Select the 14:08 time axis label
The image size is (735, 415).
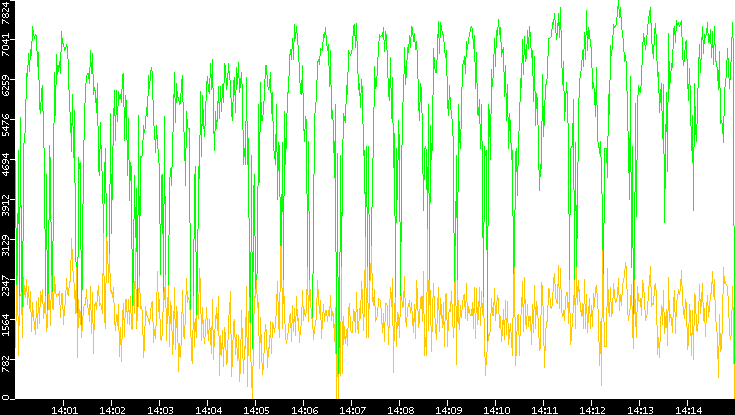click(400, 410)
